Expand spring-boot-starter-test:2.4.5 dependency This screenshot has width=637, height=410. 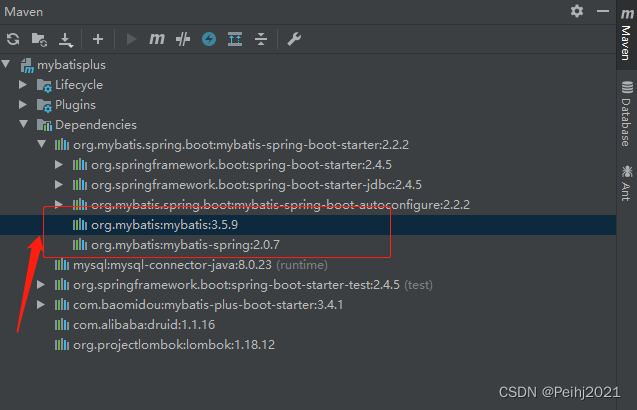pos(41,284)
